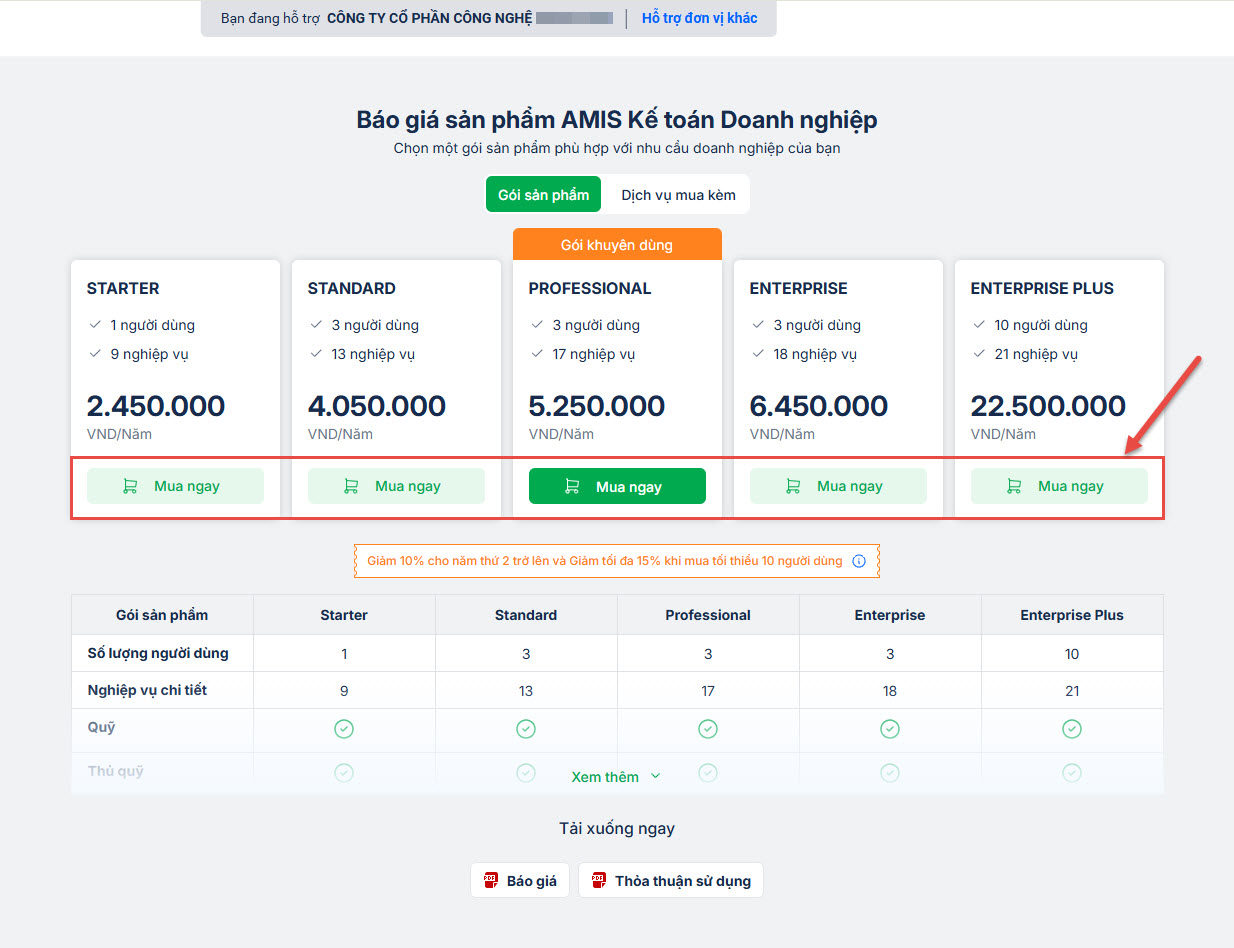Click the 6.450.000 price
The image size is (1234, 948).
pyautogui.click(x=819, y=406)
